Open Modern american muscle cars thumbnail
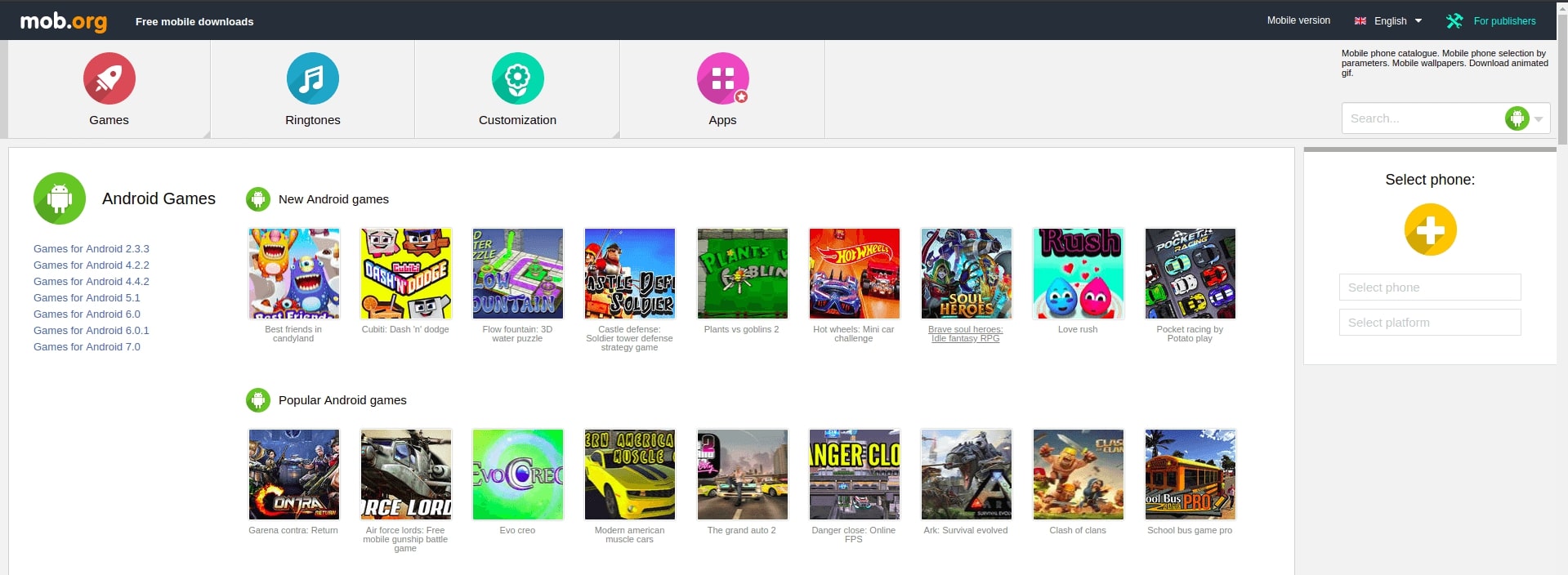 [630, 475]
